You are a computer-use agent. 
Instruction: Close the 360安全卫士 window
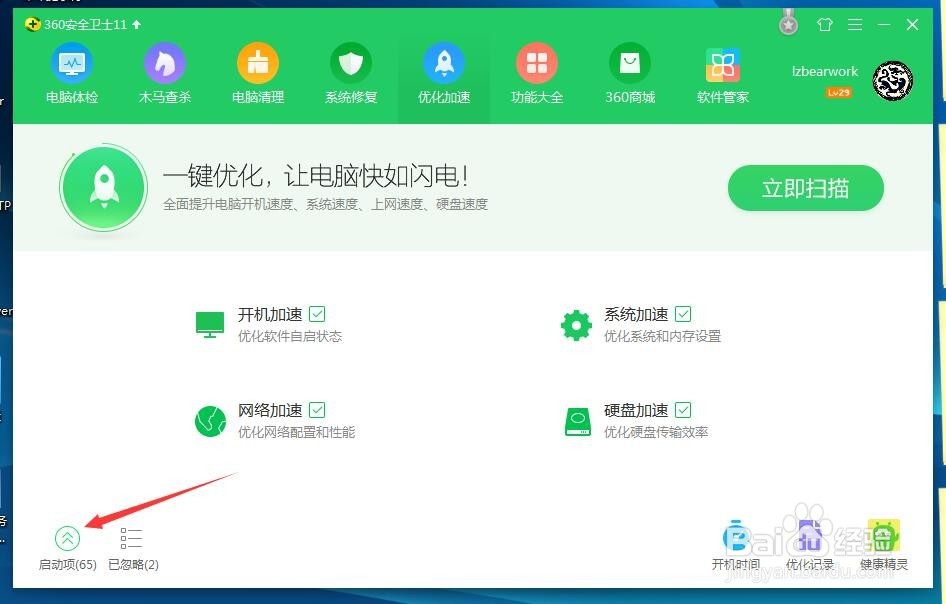pos(912,24)
